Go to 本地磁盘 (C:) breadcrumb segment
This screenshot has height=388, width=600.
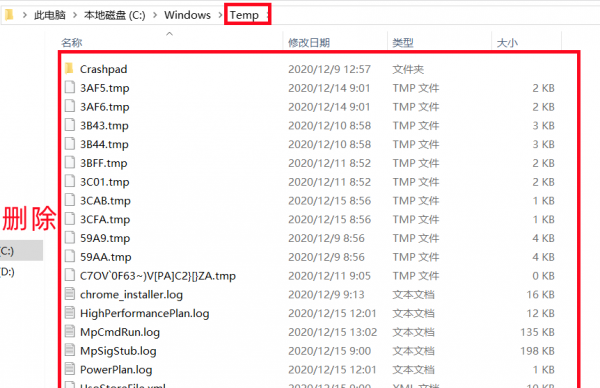pyautogui.click(x=115, y=15)
